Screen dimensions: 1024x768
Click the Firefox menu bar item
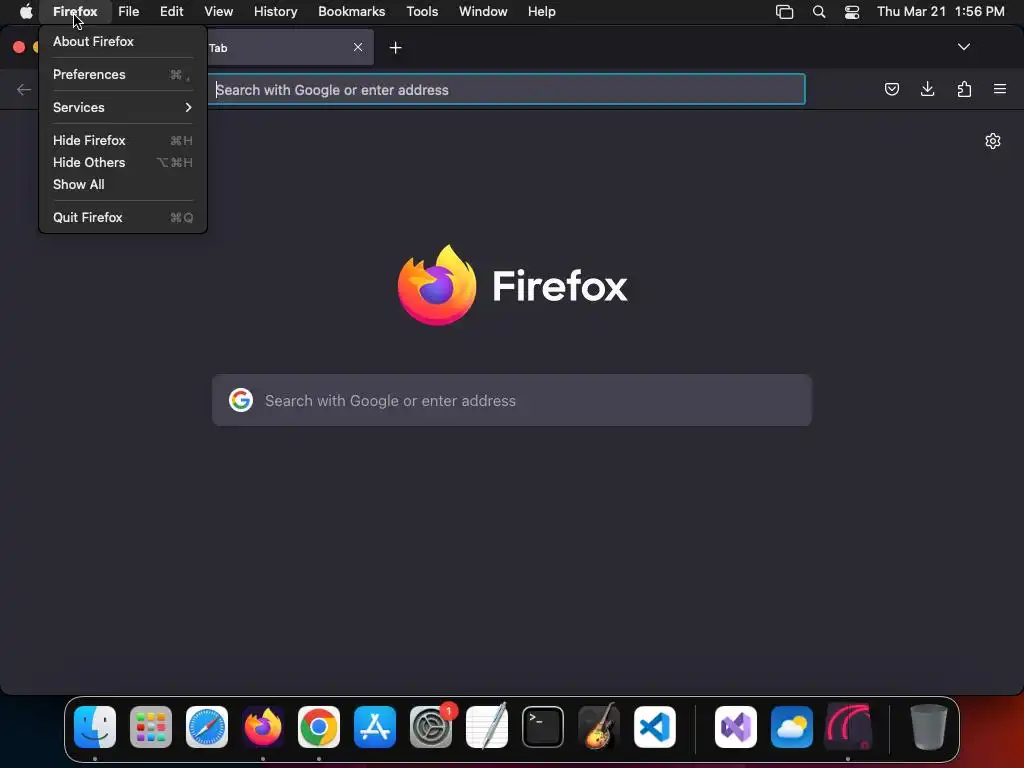[x=75, y=12]
